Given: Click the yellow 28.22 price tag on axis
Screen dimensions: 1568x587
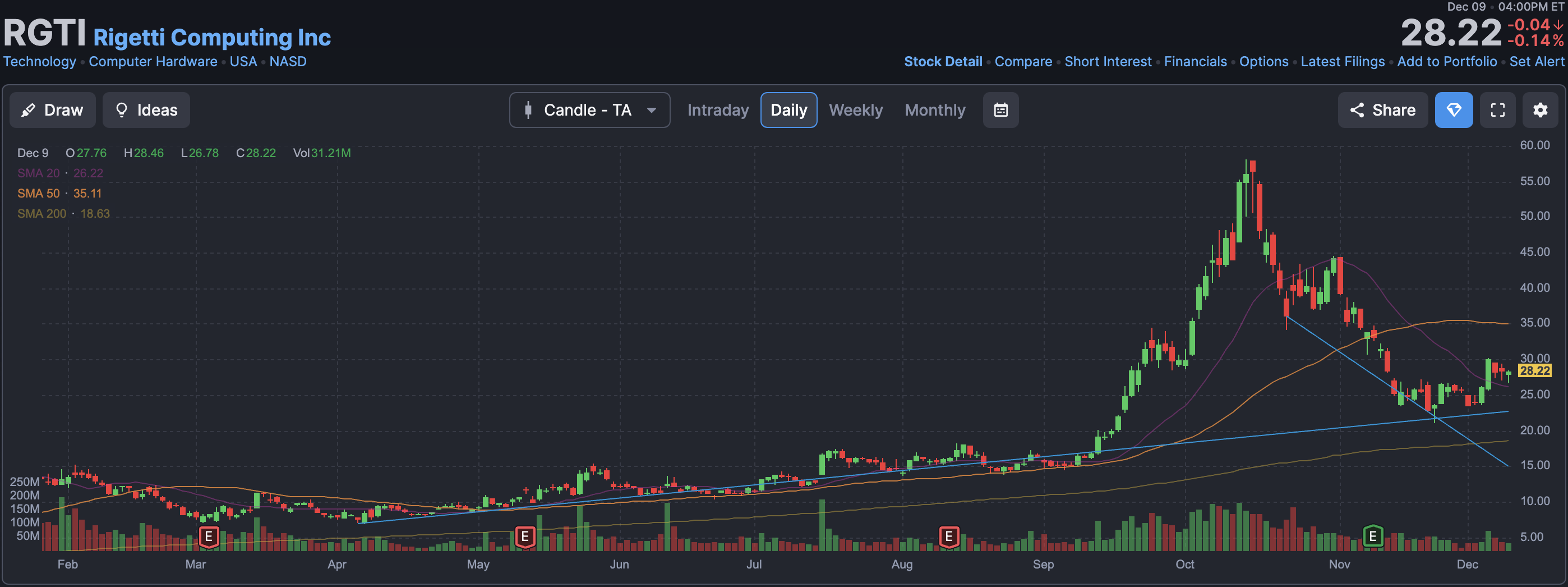Looking at the screenshot, I should [x=1534, y=371].
